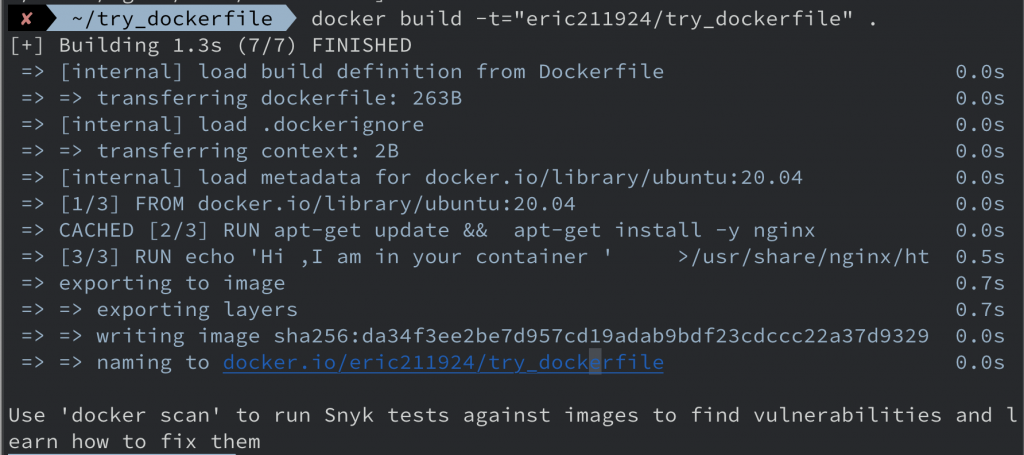The height and width of the screenshot is (455, 1024).
Task: Click the 'Building 1.3s (7/7) FINISHED' status text
Action: click(x=235, y=45)
